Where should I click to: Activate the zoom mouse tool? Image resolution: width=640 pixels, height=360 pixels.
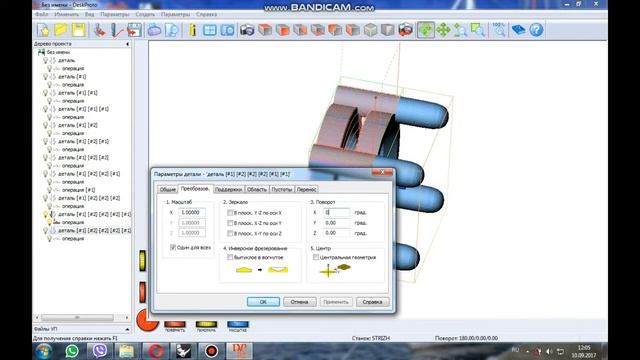(460, 30)
